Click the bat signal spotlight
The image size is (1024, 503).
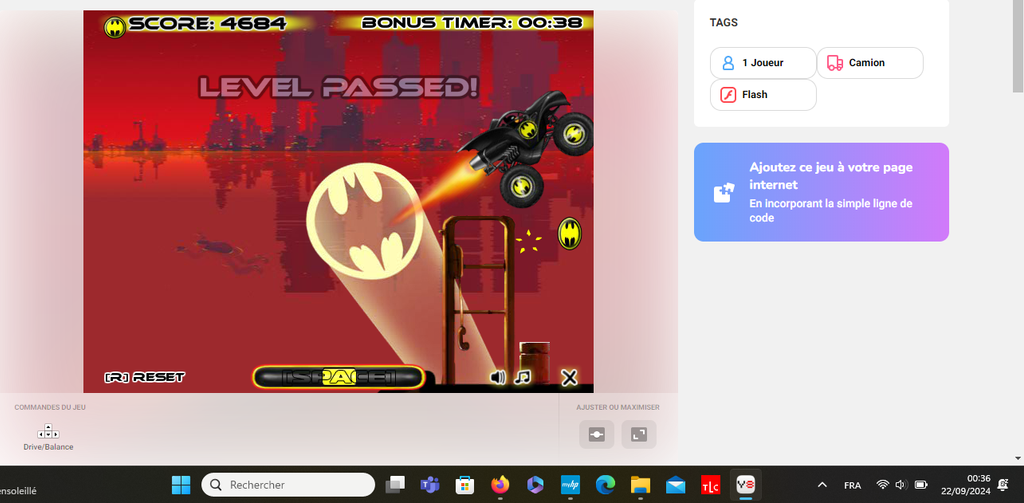click(x=364, y=219)
